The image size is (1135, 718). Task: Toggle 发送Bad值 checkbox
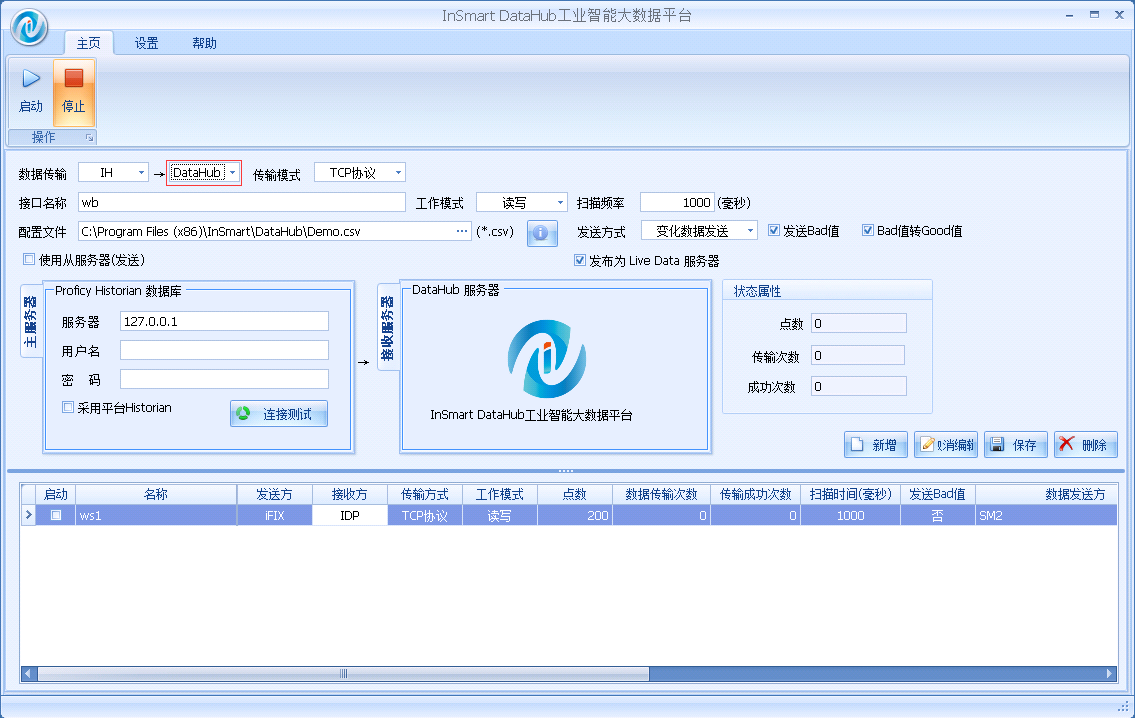tap(774, 231)
